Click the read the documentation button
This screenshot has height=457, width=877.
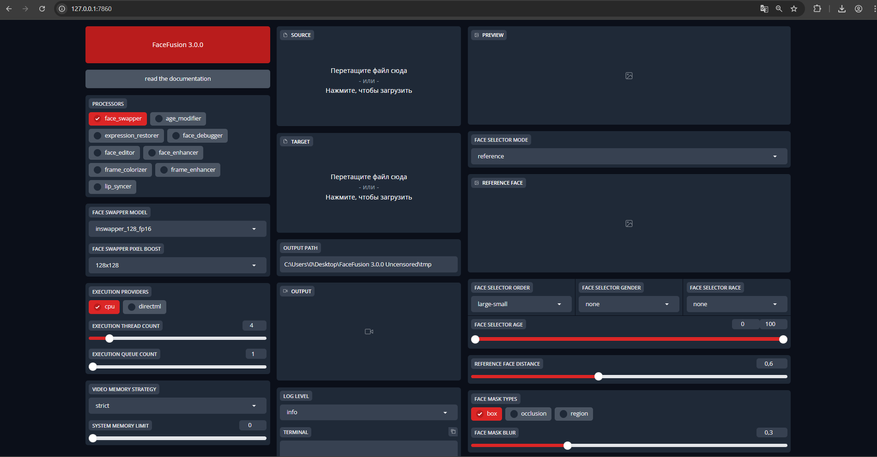(x=178, y=78)
